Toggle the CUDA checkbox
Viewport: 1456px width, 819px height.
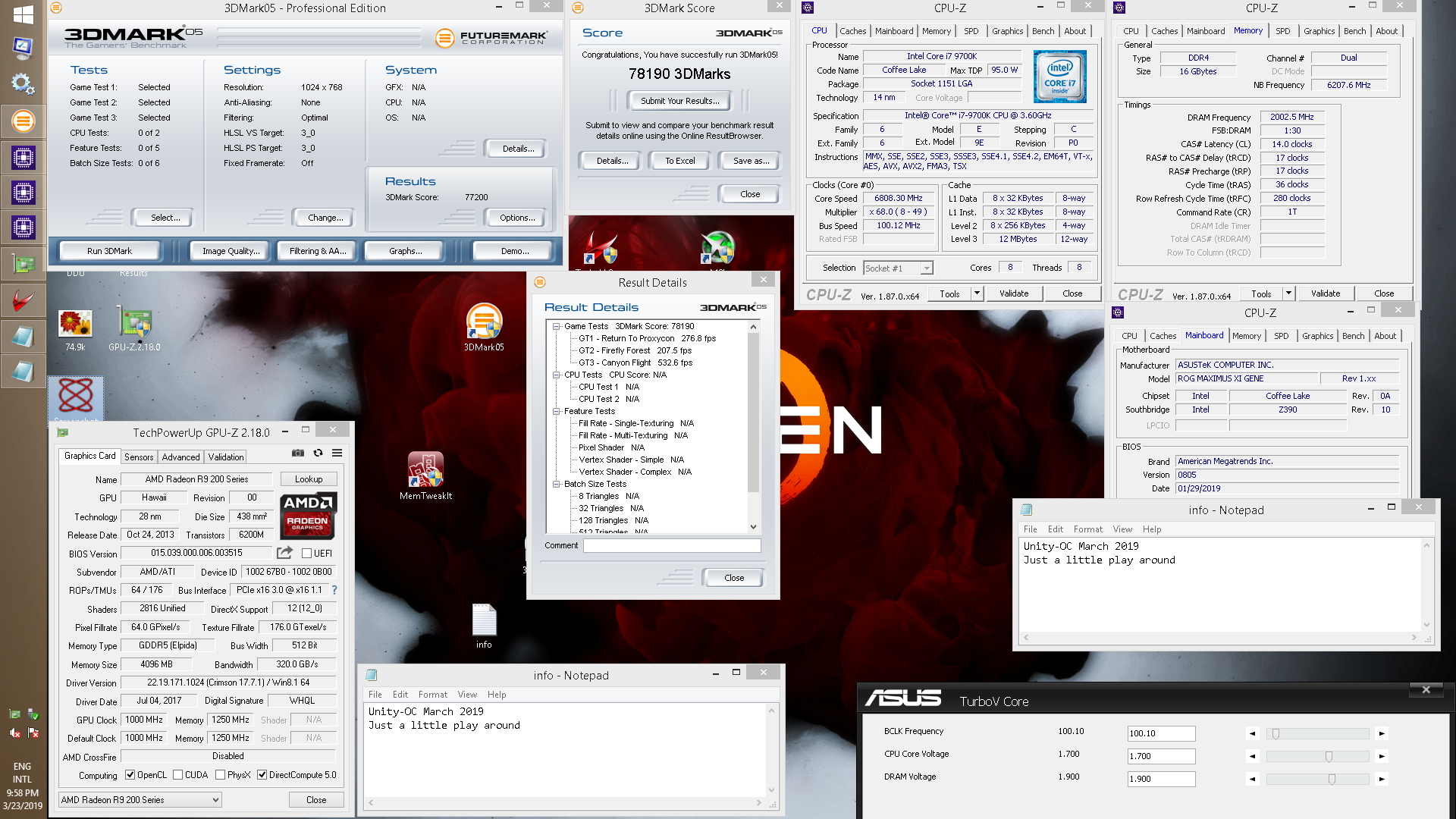pyautogui.click(x=177, y=775)
